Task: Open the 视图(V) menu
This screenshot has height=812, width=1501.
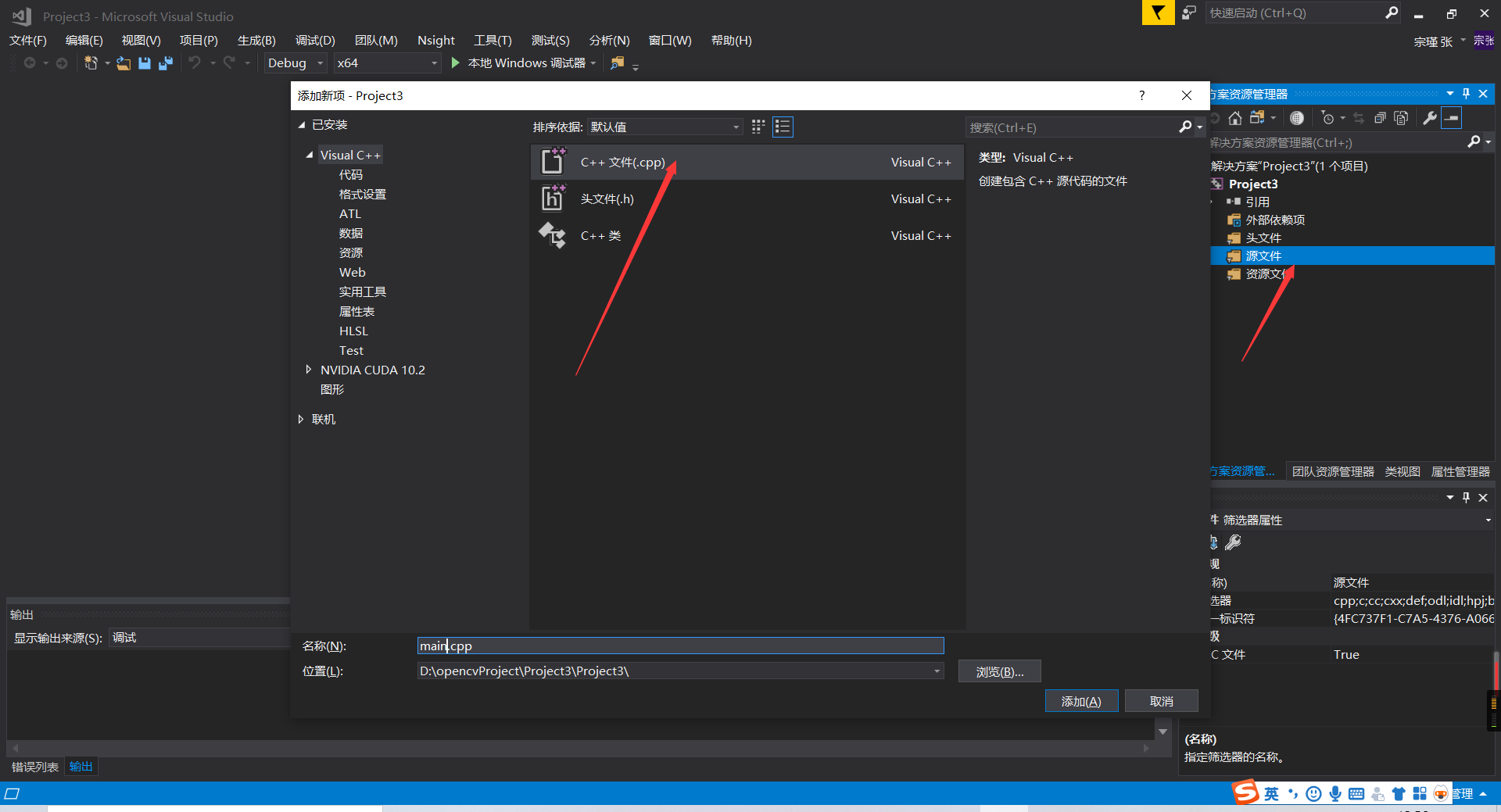Action: 141,40
